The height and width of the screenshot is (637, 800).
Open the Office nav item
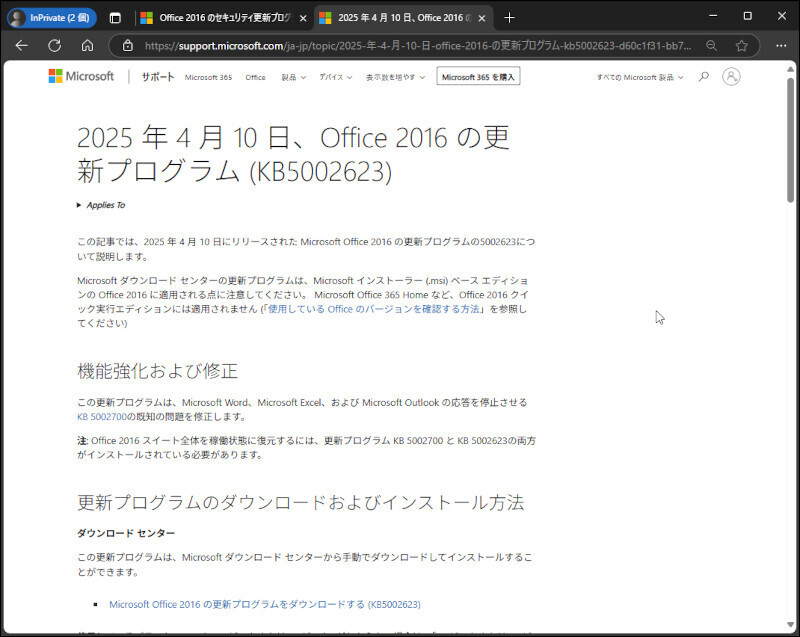click(255, 78)
